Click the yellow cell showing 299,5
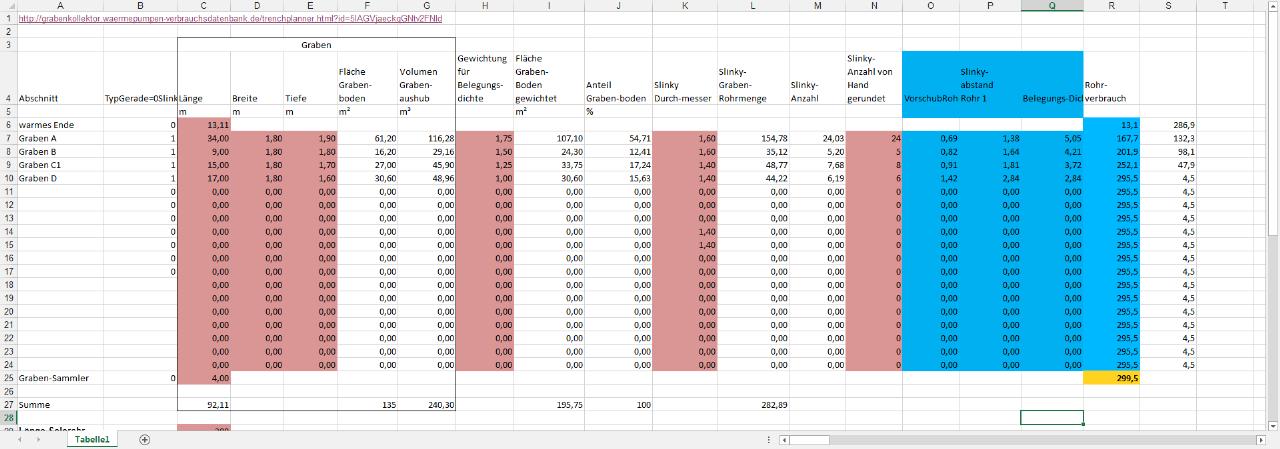 pyautogui.click(x=1113, y=378)
